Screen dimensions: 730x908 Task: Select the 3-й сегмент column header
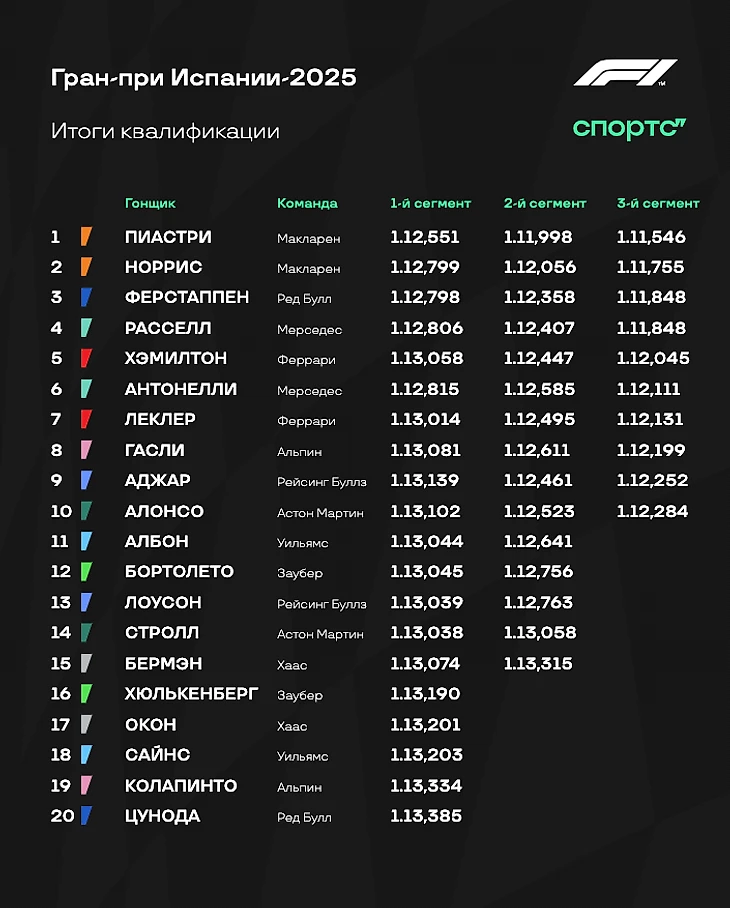click(658, 203)
